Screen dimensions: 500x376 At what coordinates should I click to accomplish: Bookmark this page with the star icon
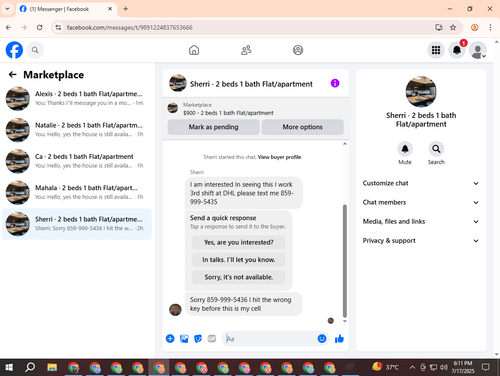(453, 27)
